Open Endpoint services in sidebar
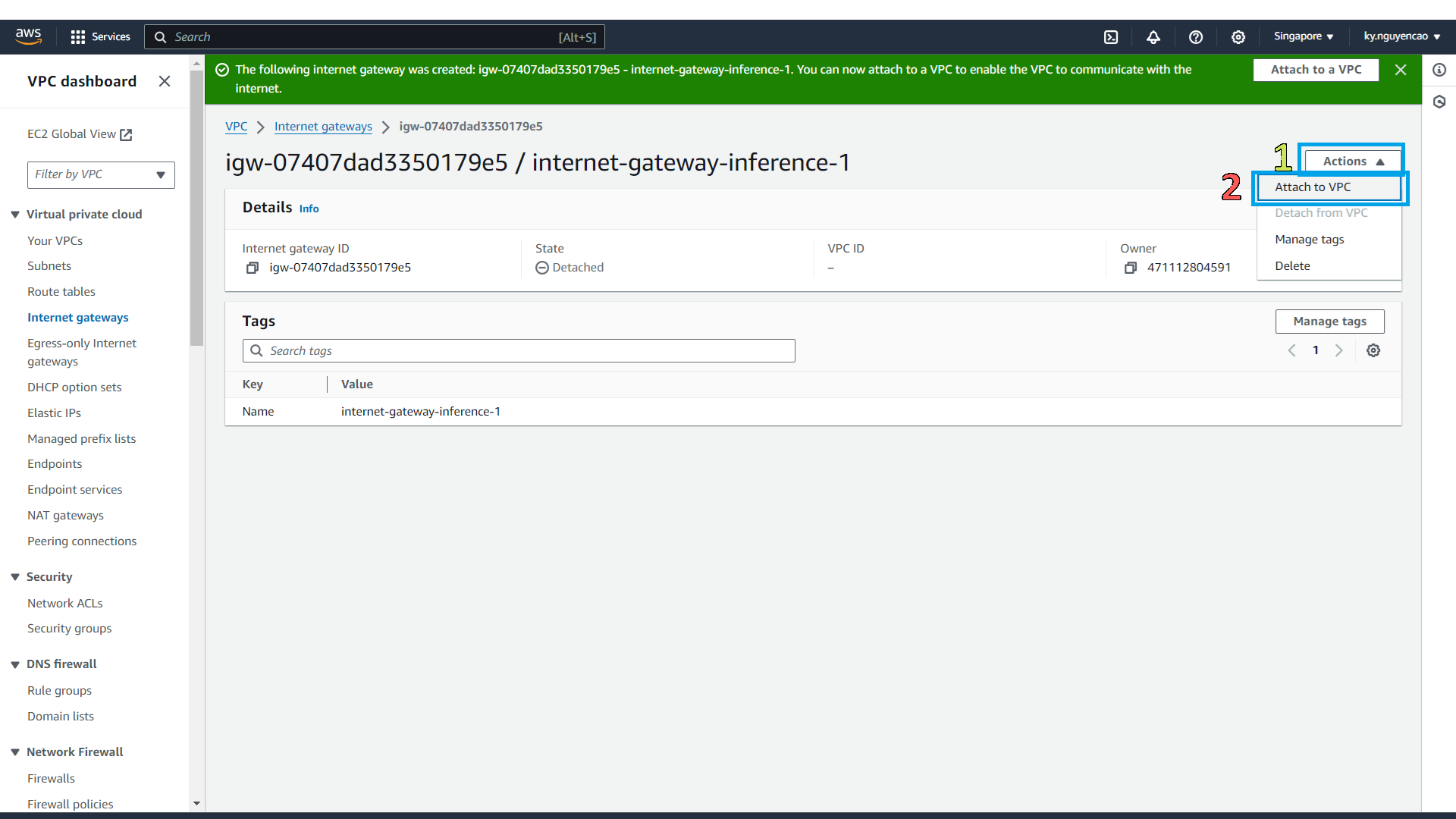Image resolution: width=1456 pixels, height=819 pixels. 75,490
